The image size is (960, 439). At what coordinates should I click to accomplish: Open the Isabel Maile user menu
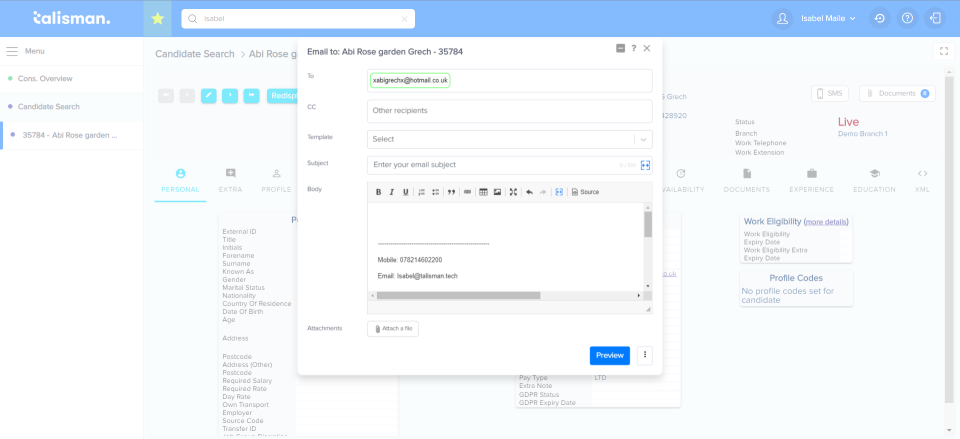point(828,18)
